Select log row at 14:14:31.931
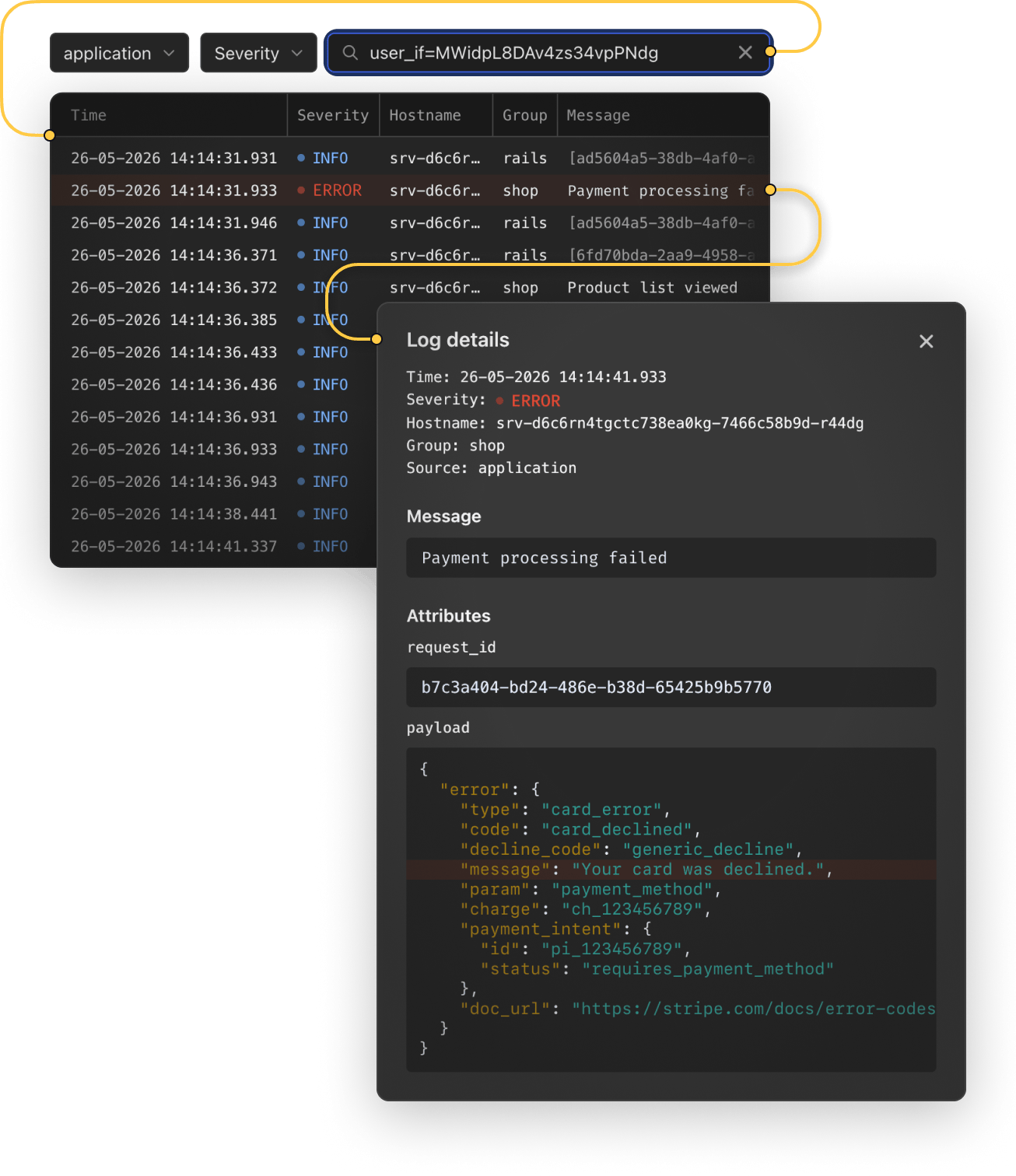Viewport: 1016px width, 1176px height. (x=410, y=158)
